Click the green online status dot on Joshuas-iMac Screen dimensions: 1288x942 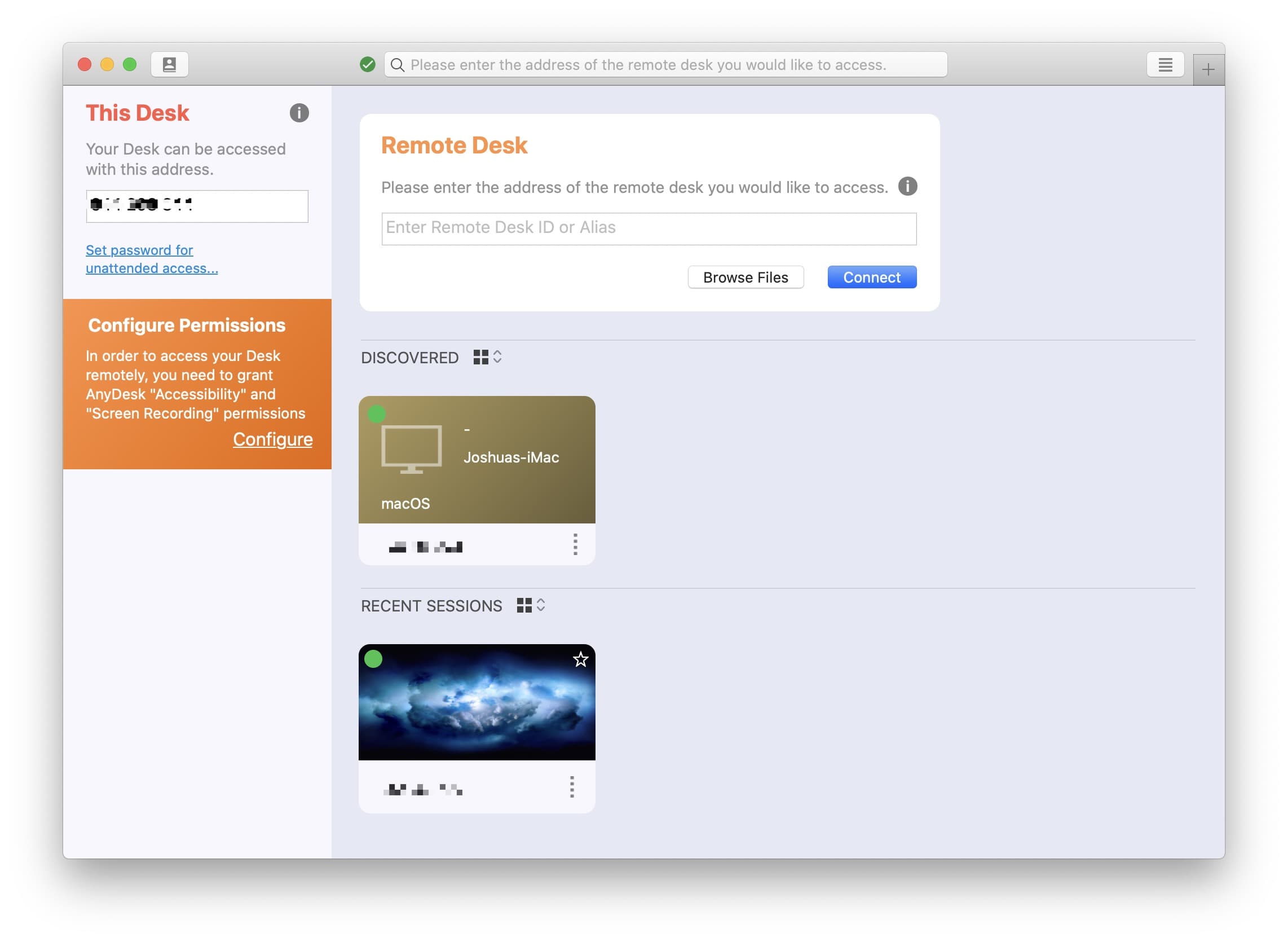377,412
